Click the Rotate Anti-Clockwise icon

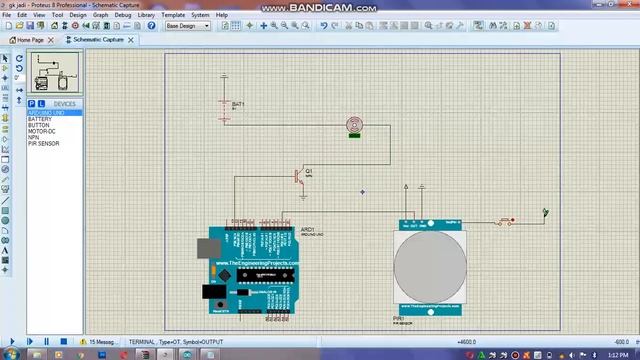pyautogui.click(x=19, y=68)
